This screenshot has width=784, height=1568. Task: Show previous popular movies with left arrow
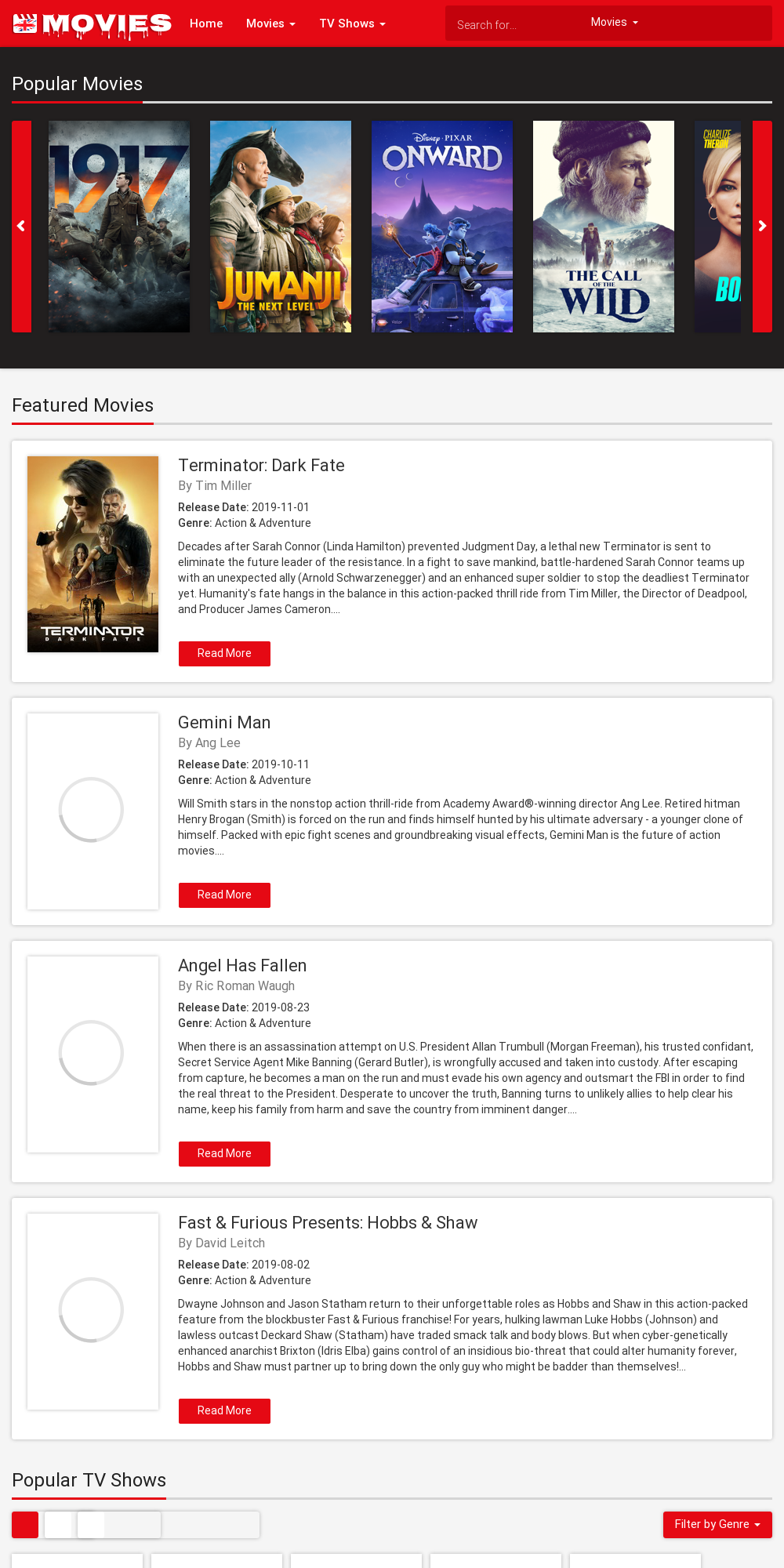coord(21,227)
